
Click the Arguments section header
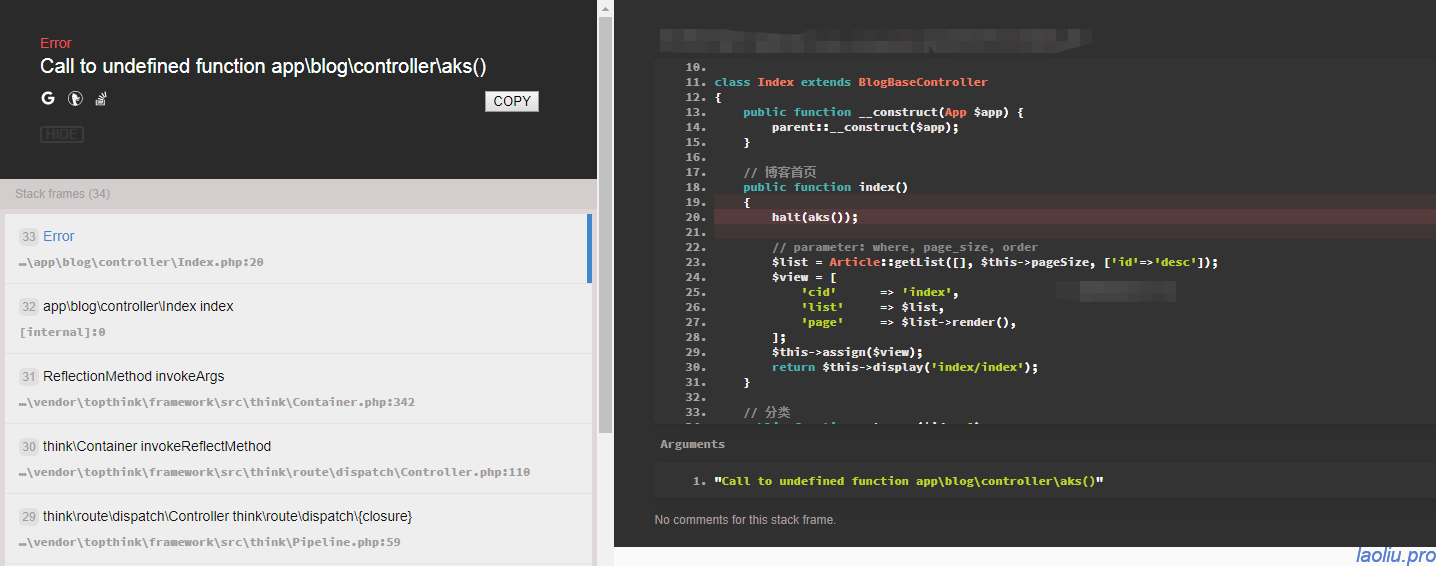click(692, 444)
